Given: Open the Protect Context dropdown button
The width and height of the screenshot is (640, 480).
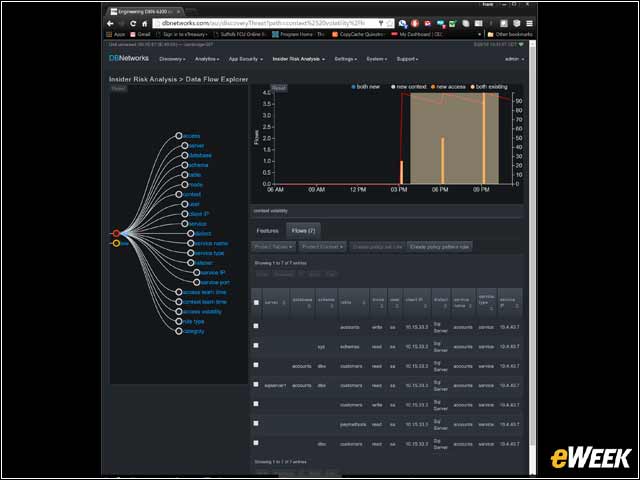Looking at the screenshot, I should (x=322, y=247).
